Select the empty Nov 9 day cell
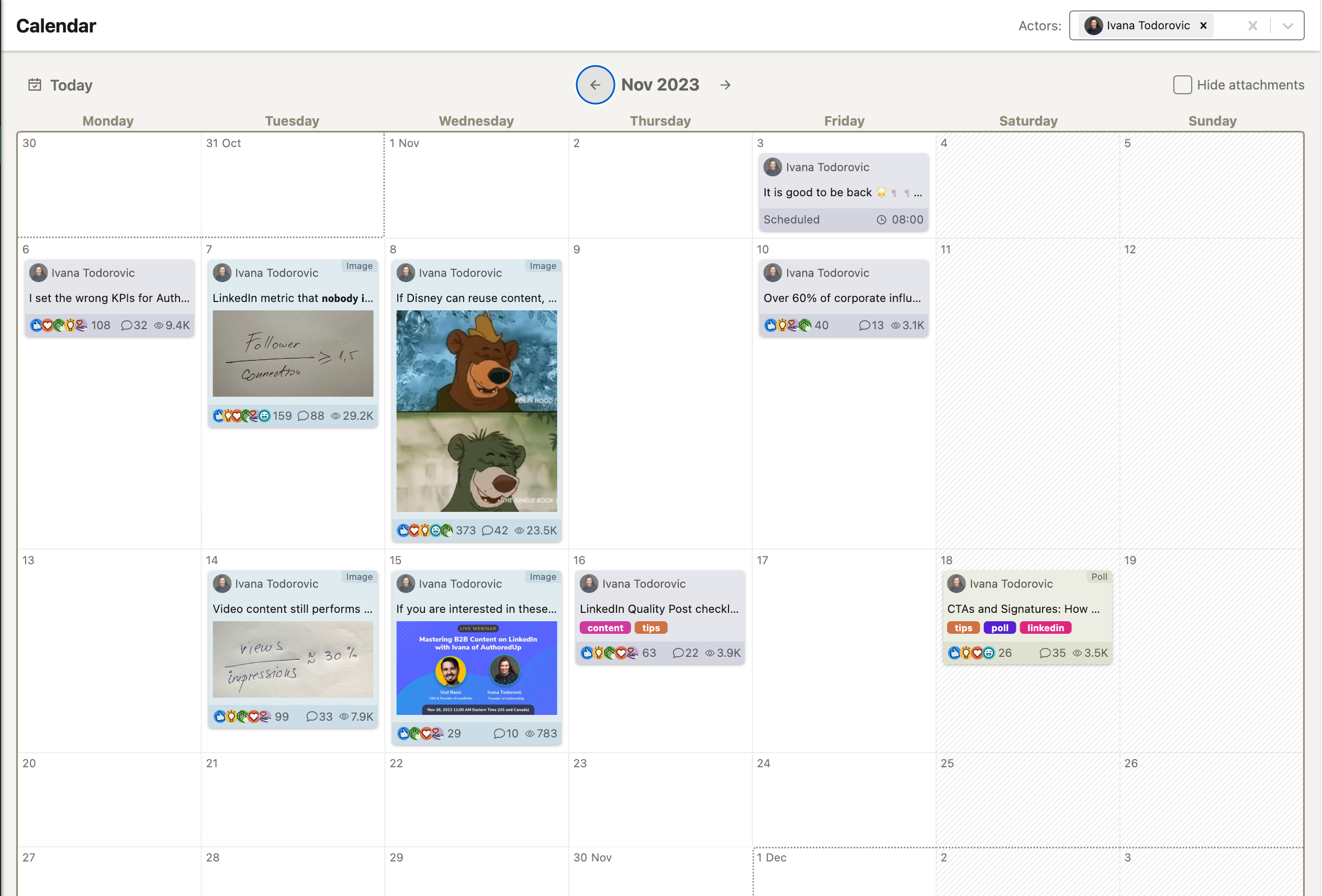The height and width of the screenshot is (896, 1322). [660, 394]
